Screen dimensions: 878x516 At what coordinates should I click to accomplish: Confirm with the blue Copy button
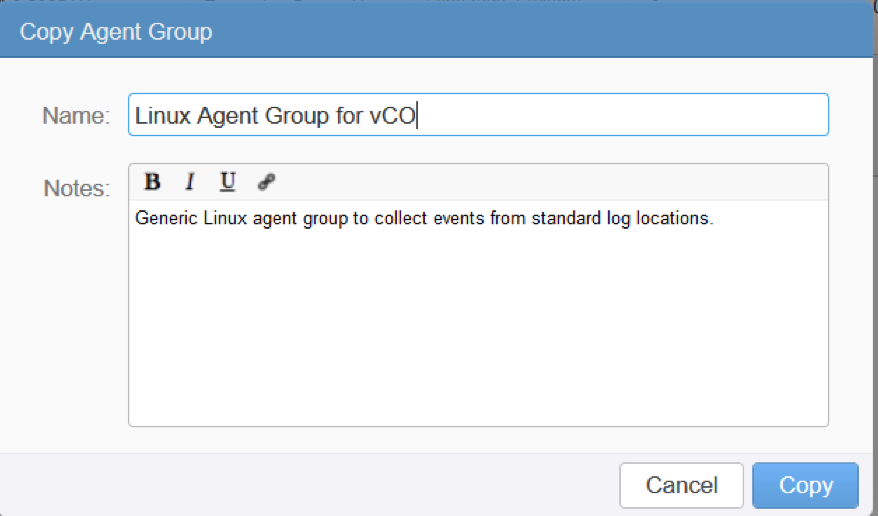805,485
